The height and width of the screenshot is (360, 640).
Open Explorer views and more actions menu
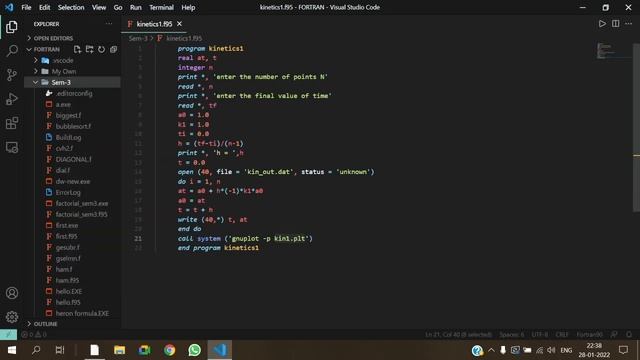109,24
